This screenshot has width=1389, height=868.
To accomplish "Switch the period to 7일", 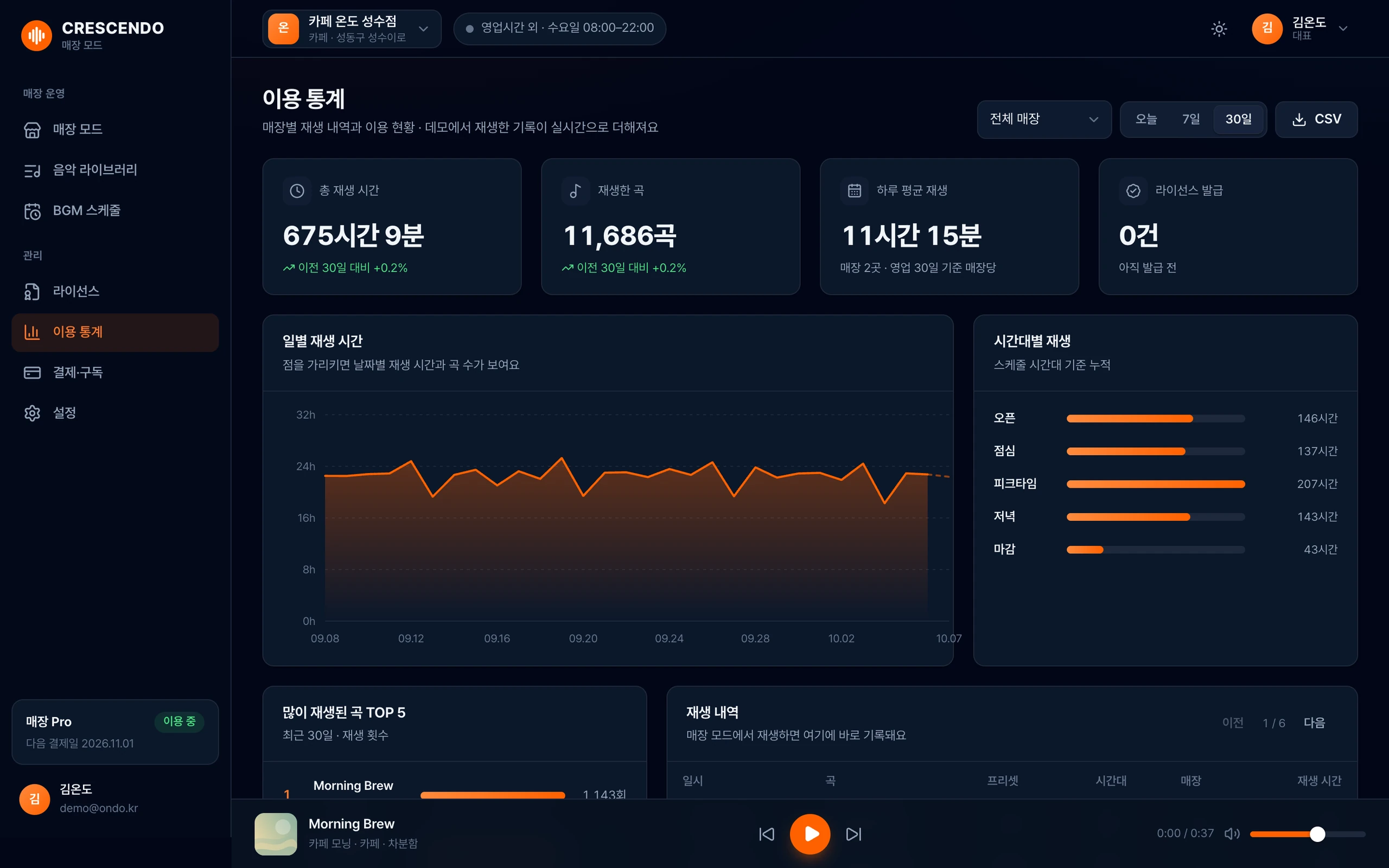I will pos(1191,119).
